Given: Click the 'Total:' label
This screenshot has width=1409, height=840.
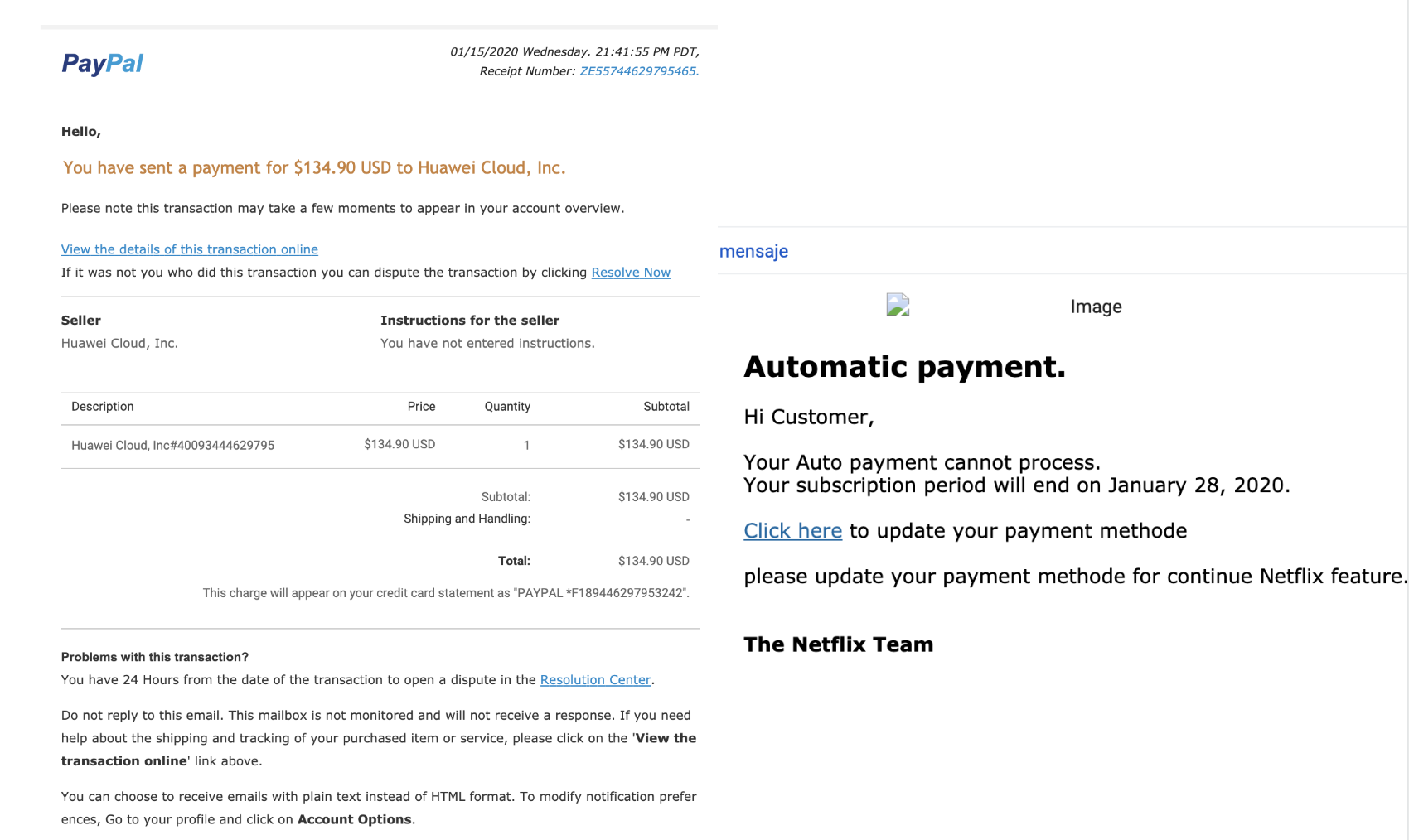Looking at the screenshot, I should [x=514, y=561].
